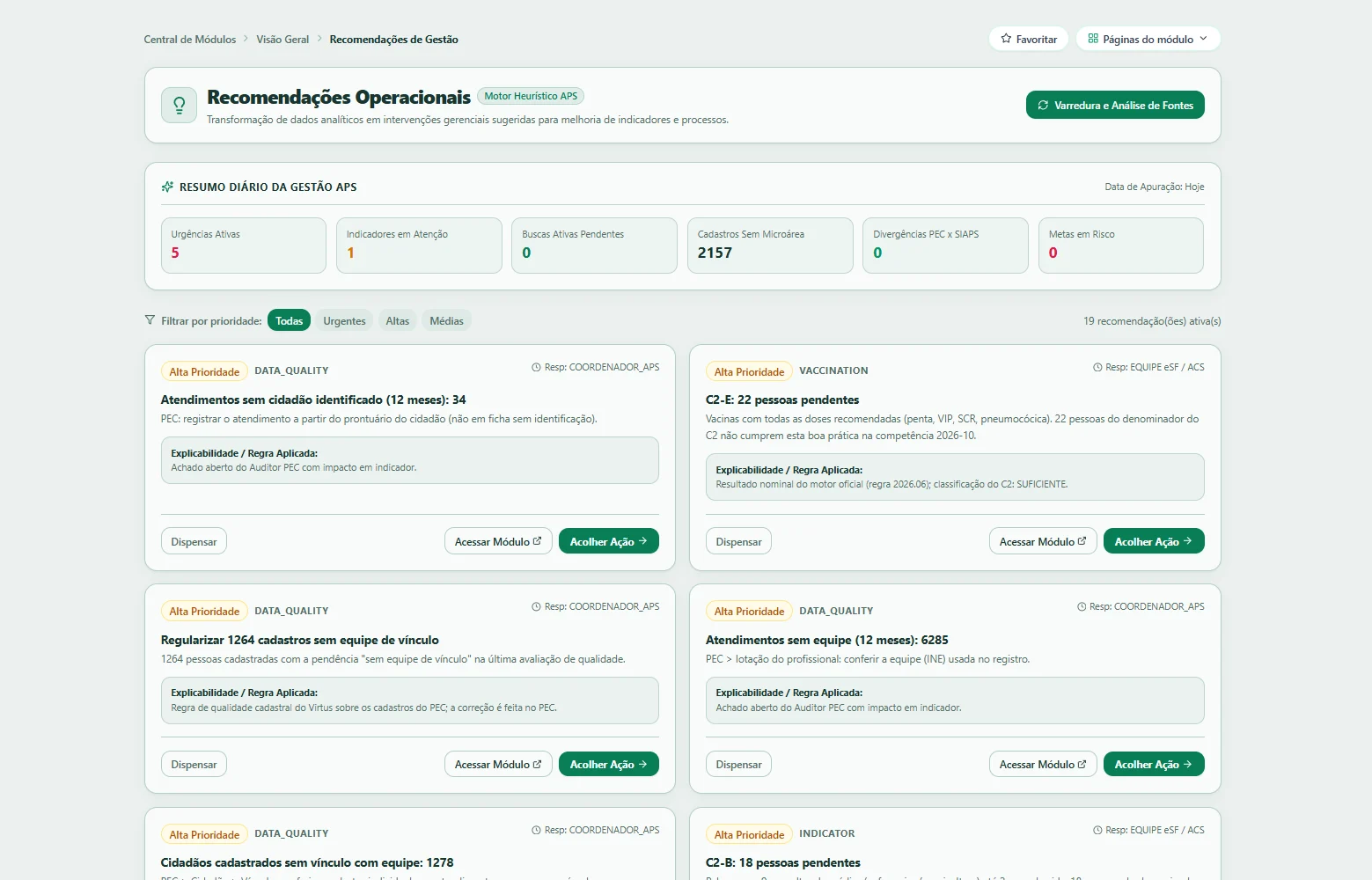Select the Buscas Ativas Pendentes summary card
Image resolution: width=1372 pixels, height=880 pixels.
[594, 246]
